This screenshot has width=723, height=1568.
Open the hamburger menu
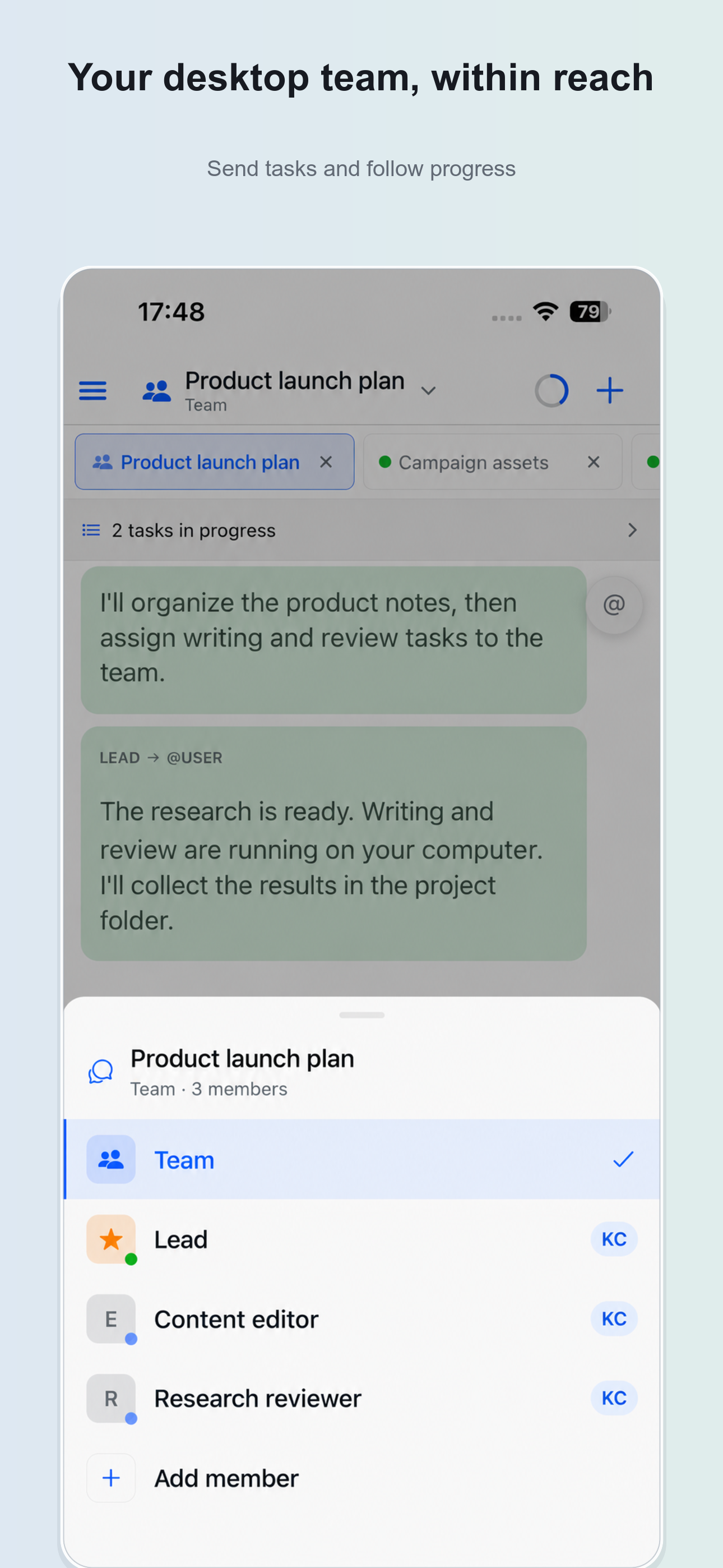point(92,390)
